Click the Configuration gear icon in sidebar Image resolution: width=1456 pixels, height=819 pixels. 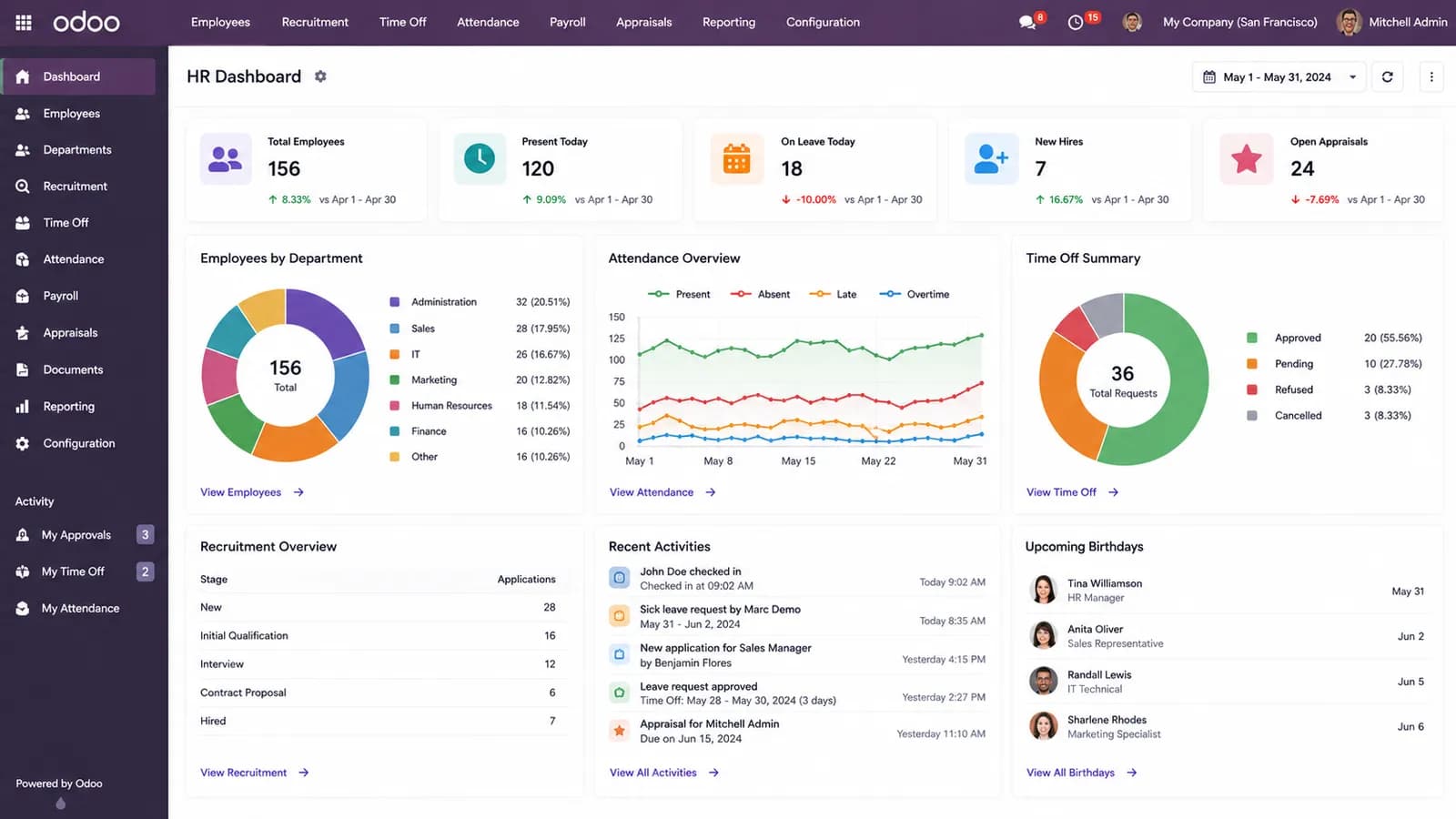point(23,443)
